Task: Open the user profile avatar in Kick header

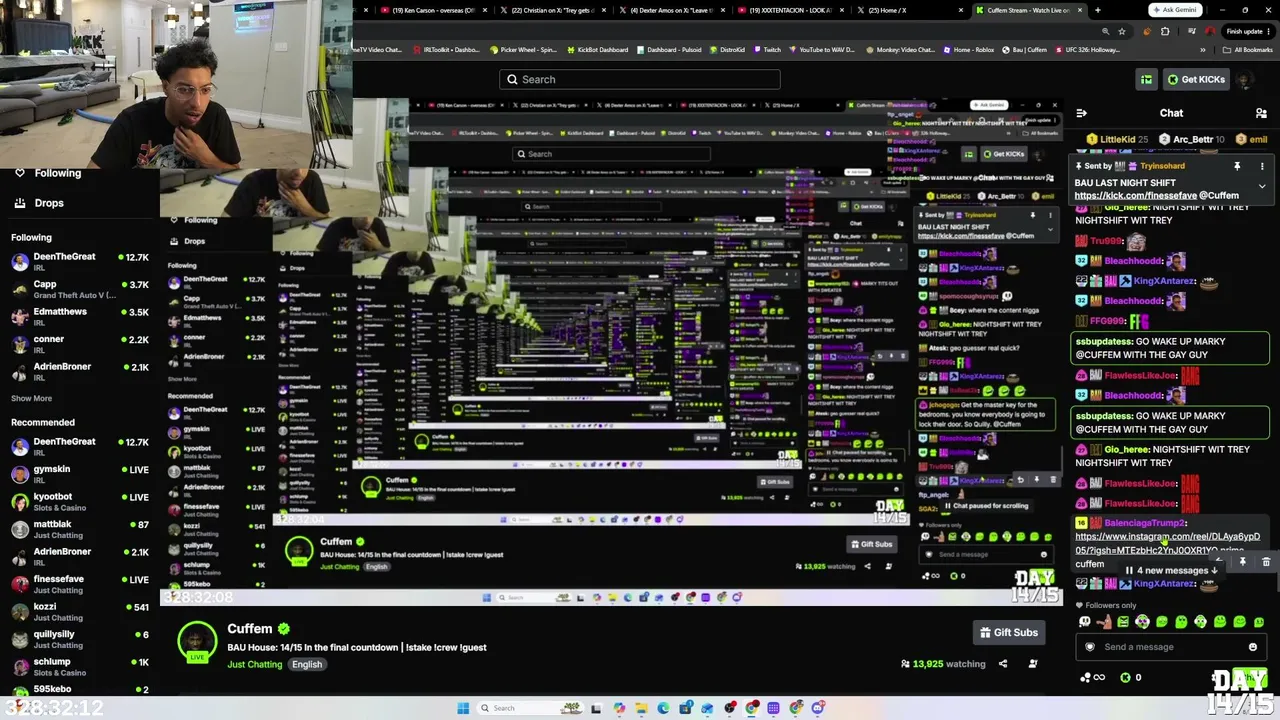Action: coord(1246,80)
